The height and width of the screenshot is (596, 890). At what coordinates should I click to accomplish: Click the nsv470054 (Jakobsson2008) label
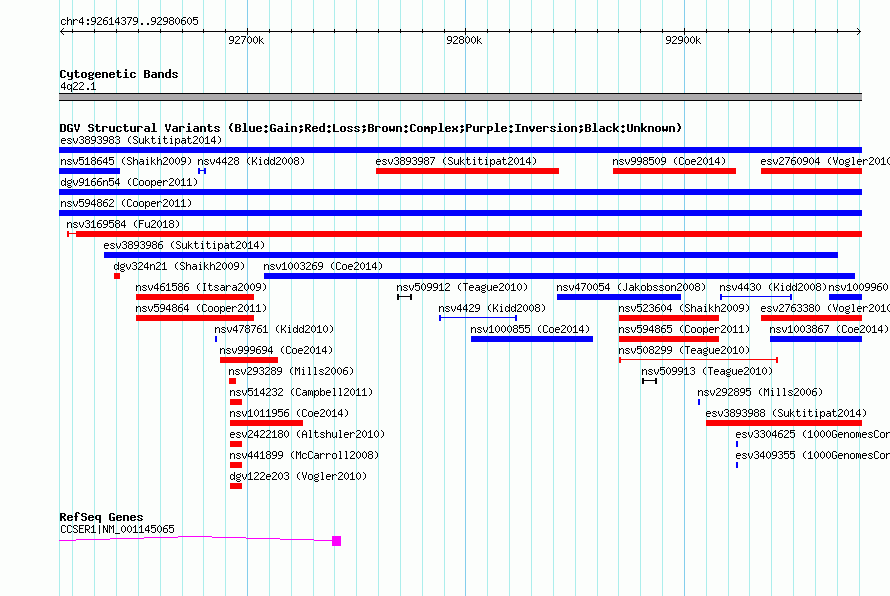point(631,287)
